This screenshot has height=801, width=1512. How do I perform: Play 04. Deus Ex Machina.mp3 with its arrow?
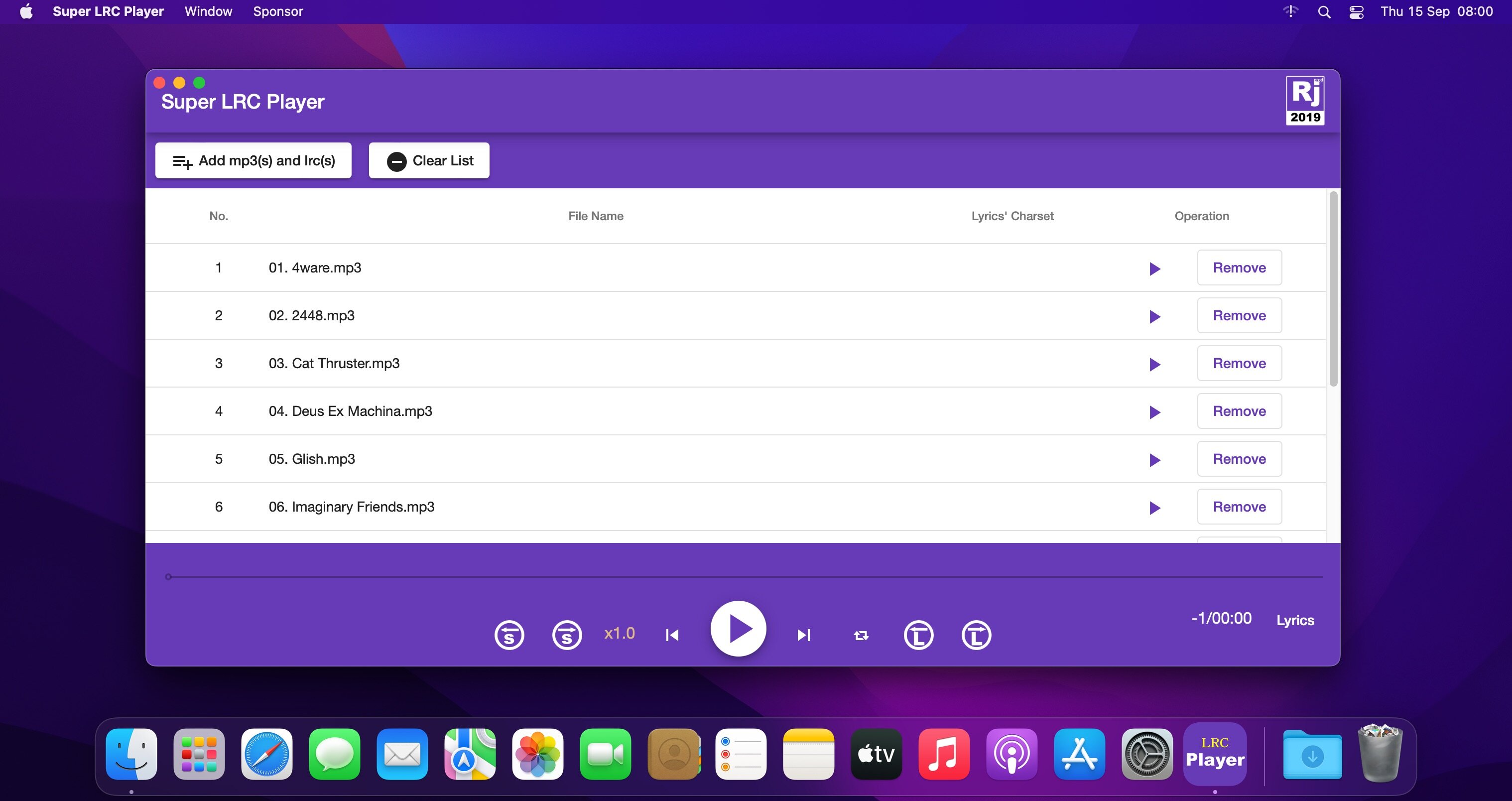tap(1154, 412)
